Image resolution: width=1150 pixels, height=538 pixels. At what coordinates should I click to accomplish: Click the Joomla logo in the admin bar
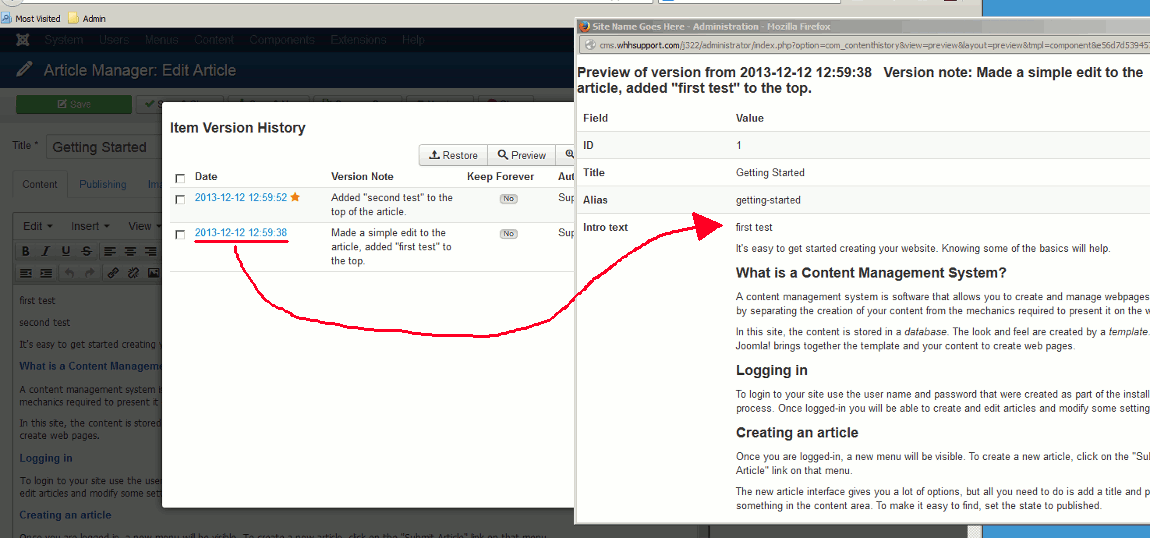(23, 40)
